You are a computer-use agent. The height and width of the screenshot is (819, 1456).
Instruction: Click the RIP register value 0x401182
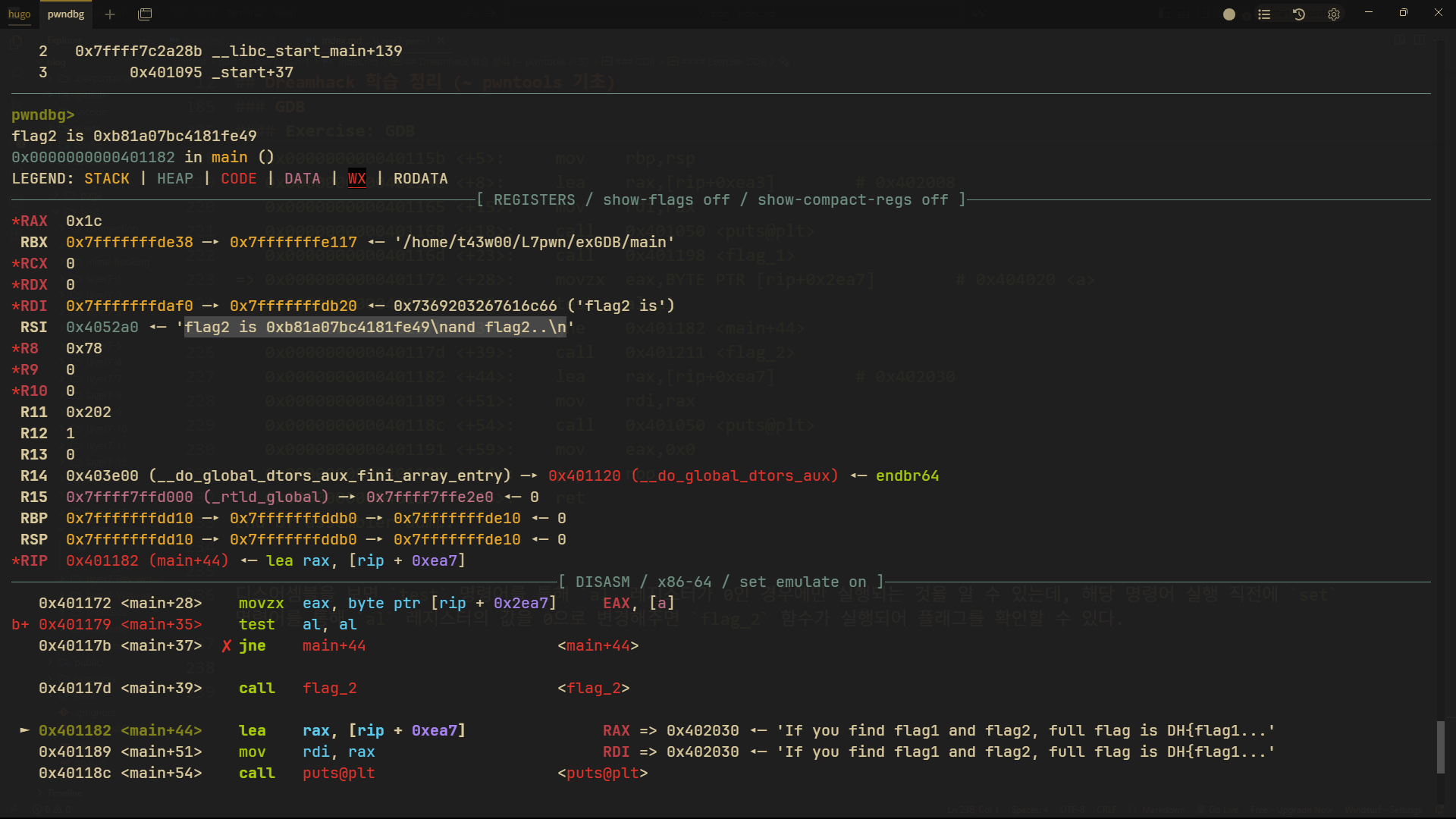tap(102, 561)
